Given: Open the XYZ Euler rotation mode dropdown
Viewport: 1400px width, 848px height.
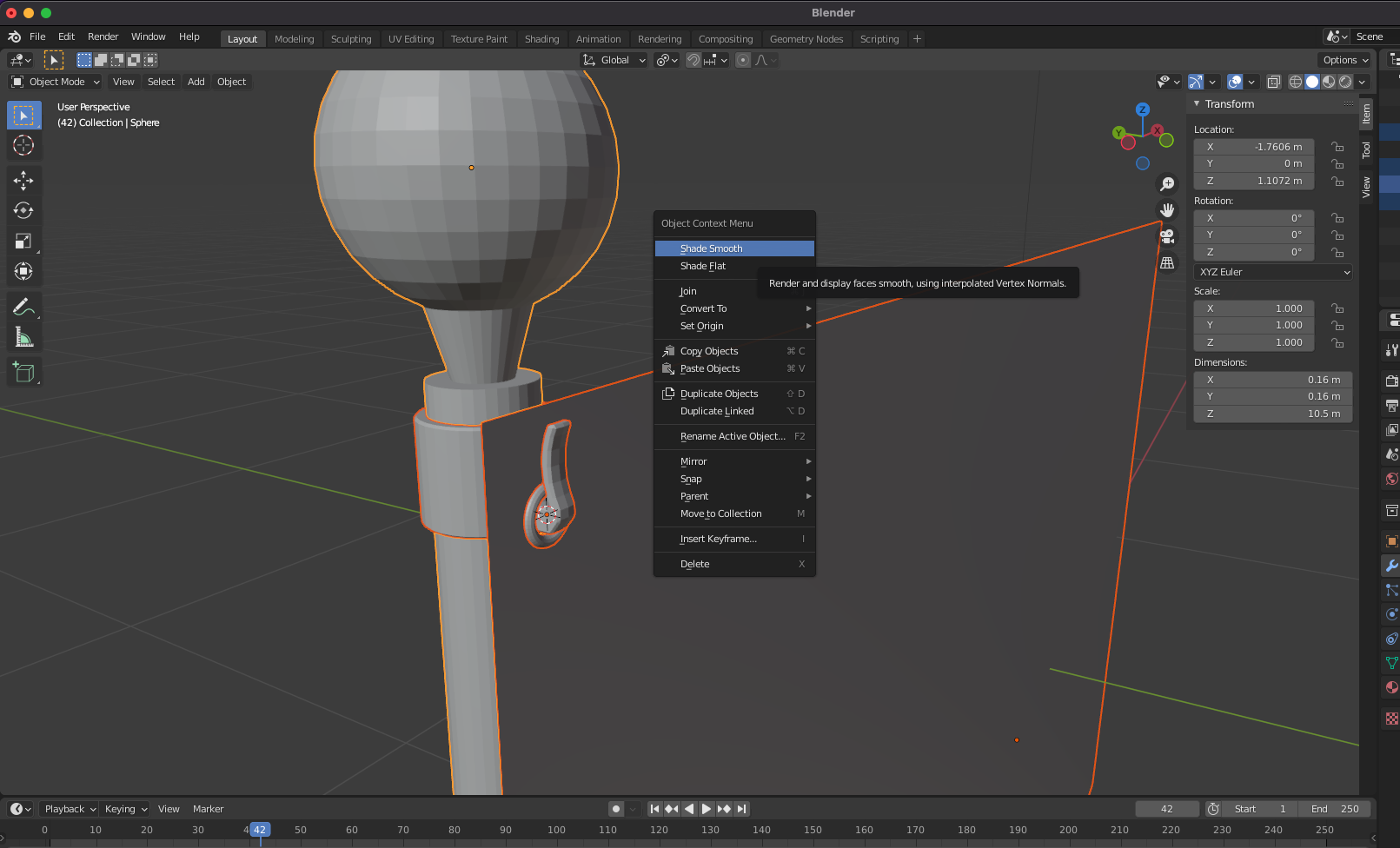Looking at the screenshot, I should 1273,272.
